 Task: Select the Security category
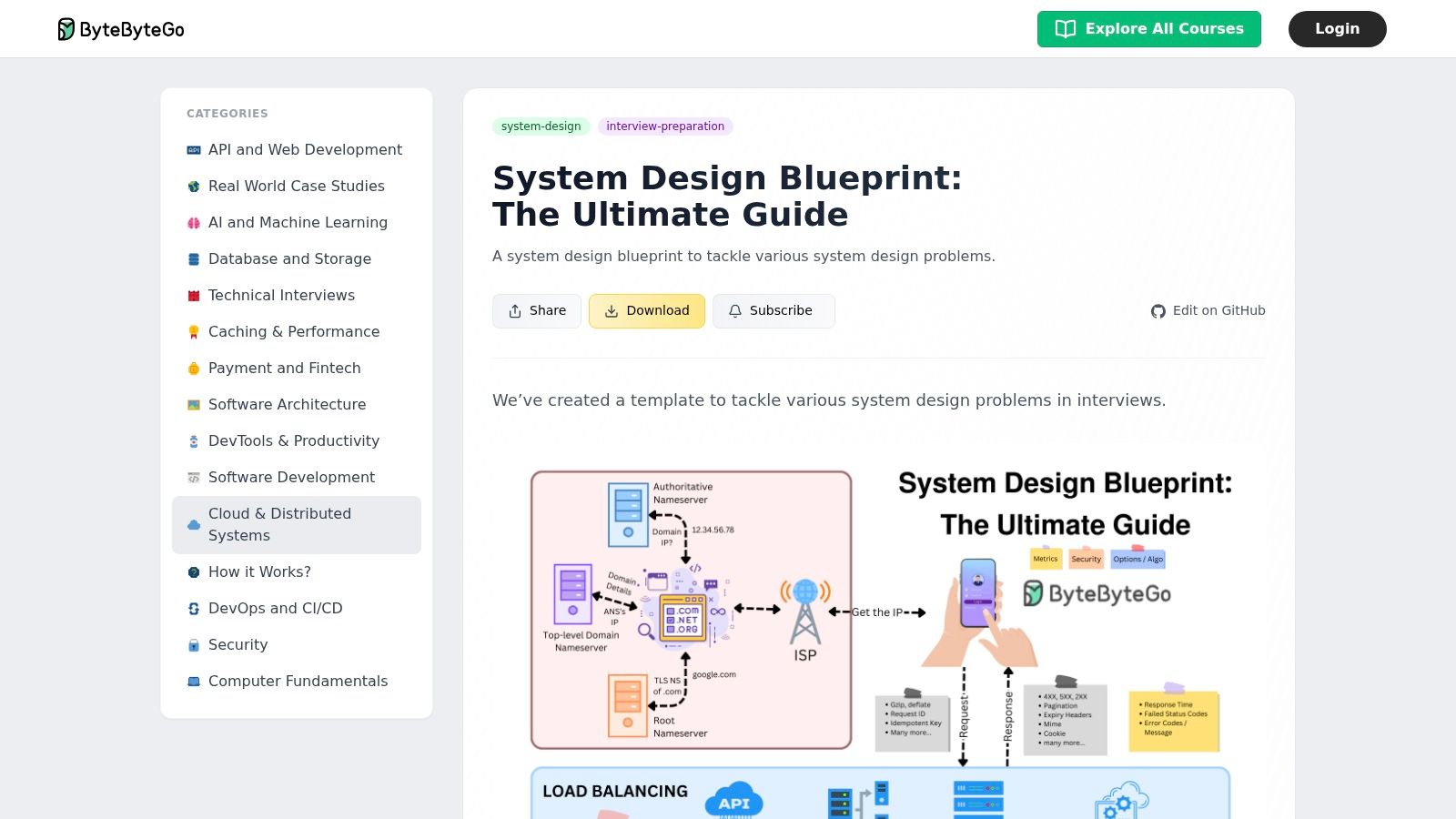pos(297,645)
